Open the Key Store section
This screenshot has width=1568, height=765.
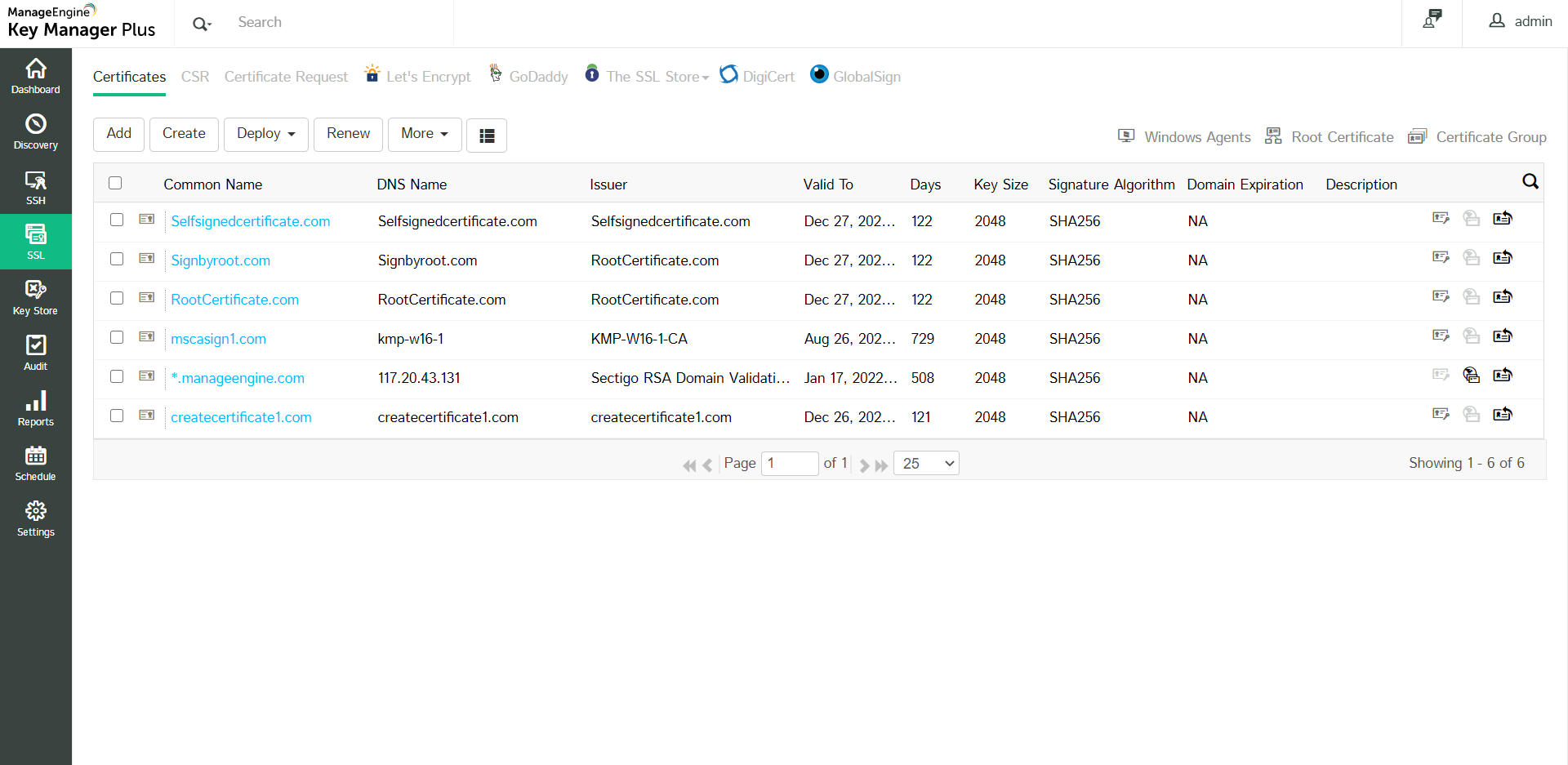click(35, 297)
